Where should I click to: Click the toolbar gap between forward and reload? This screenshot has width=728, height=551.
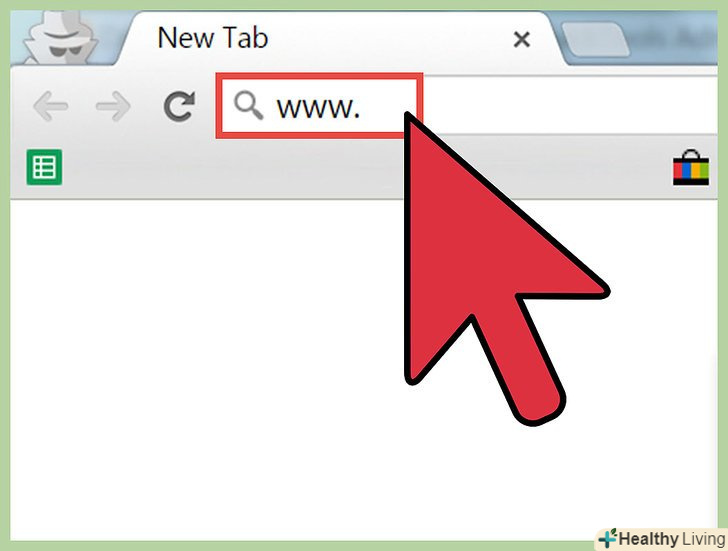coord(147,106)
